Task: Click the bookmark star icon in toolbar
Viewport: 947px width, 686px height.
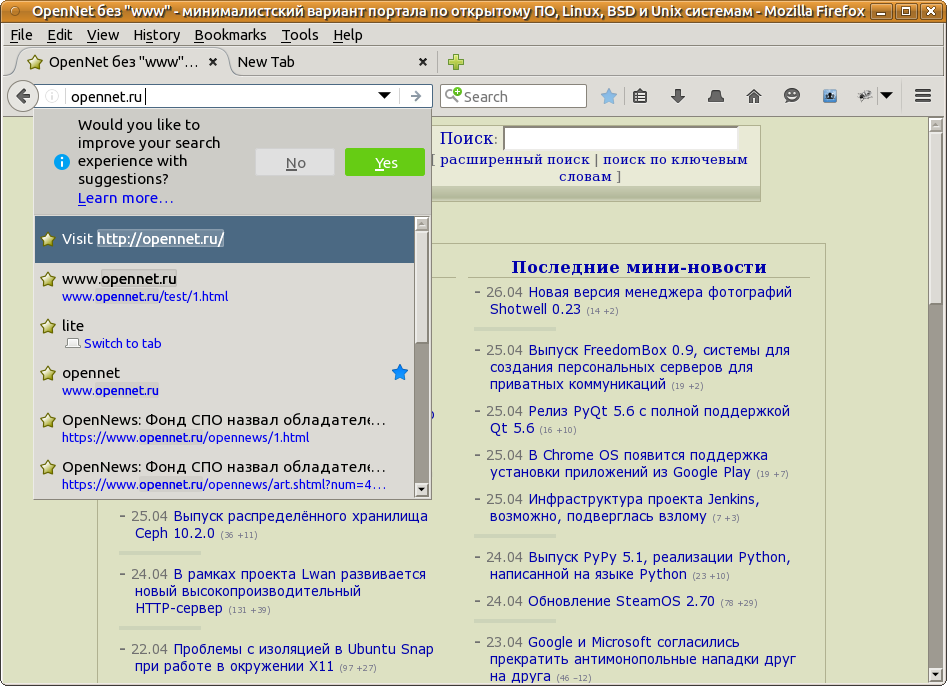Action: [609, 97]
